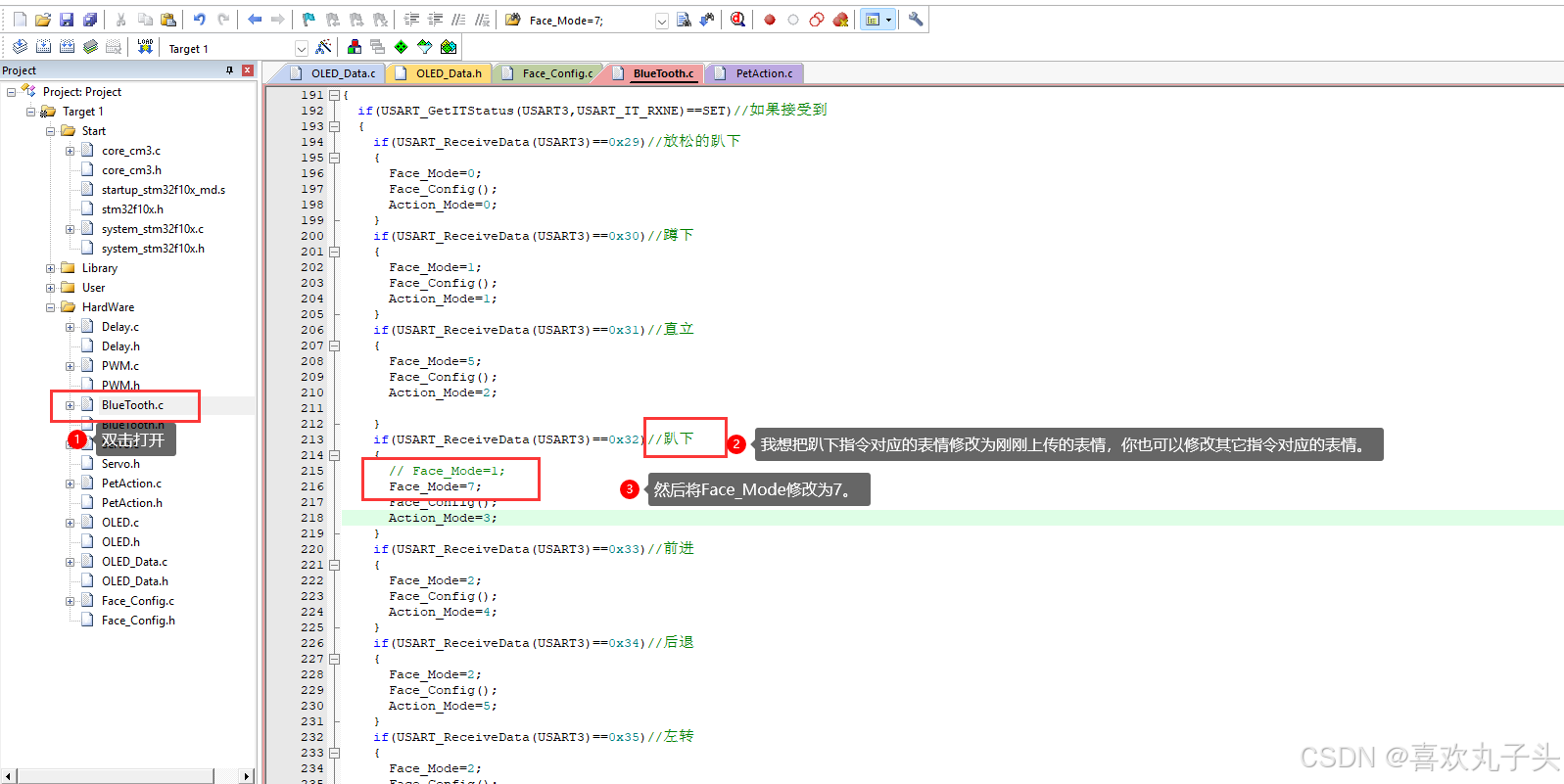Kill all breakpoints
1564x784 pixels.
pyautogui.click(x=840, y=20)
